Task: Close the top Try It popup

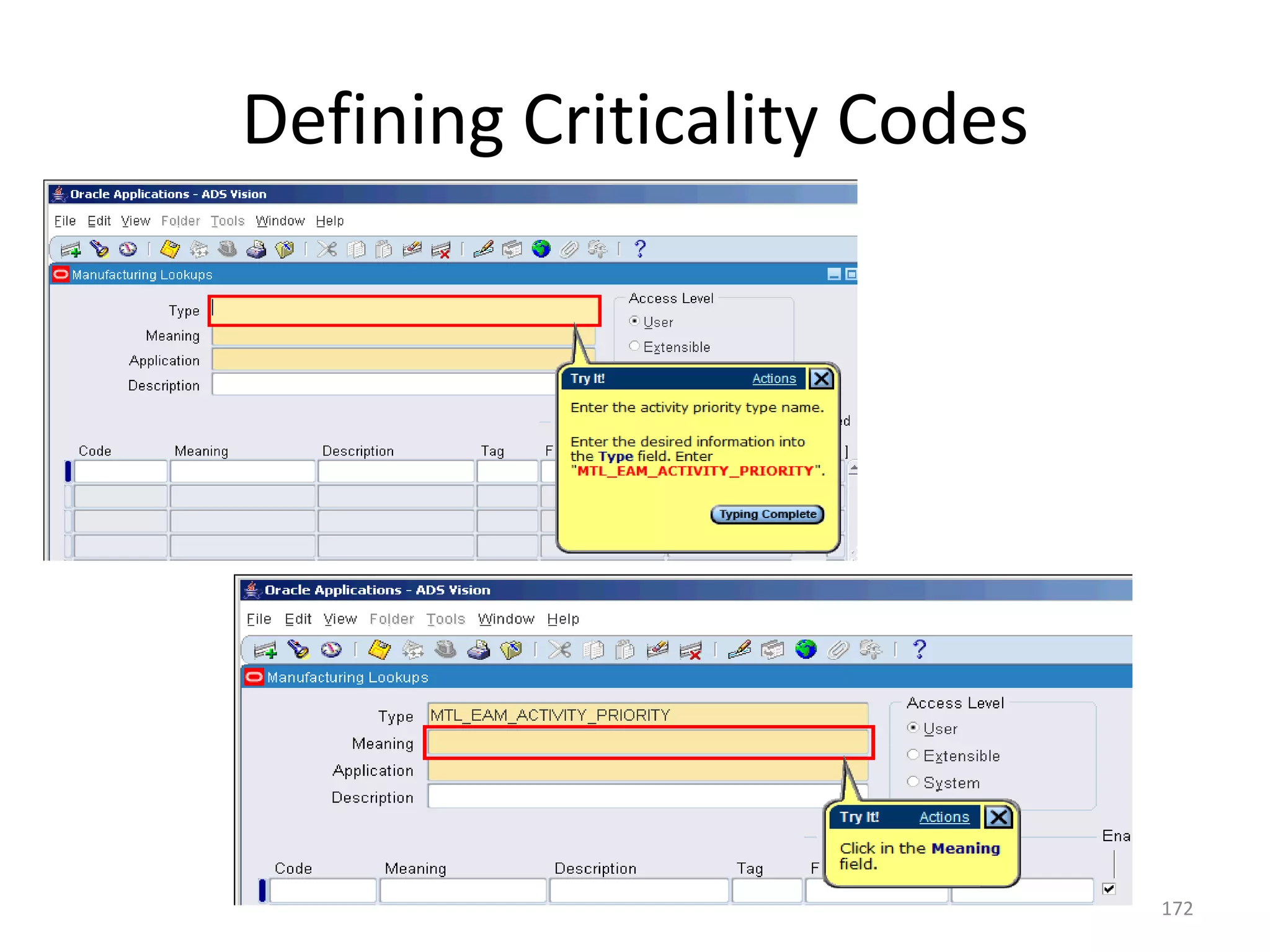Action: (x=822, y=379)
